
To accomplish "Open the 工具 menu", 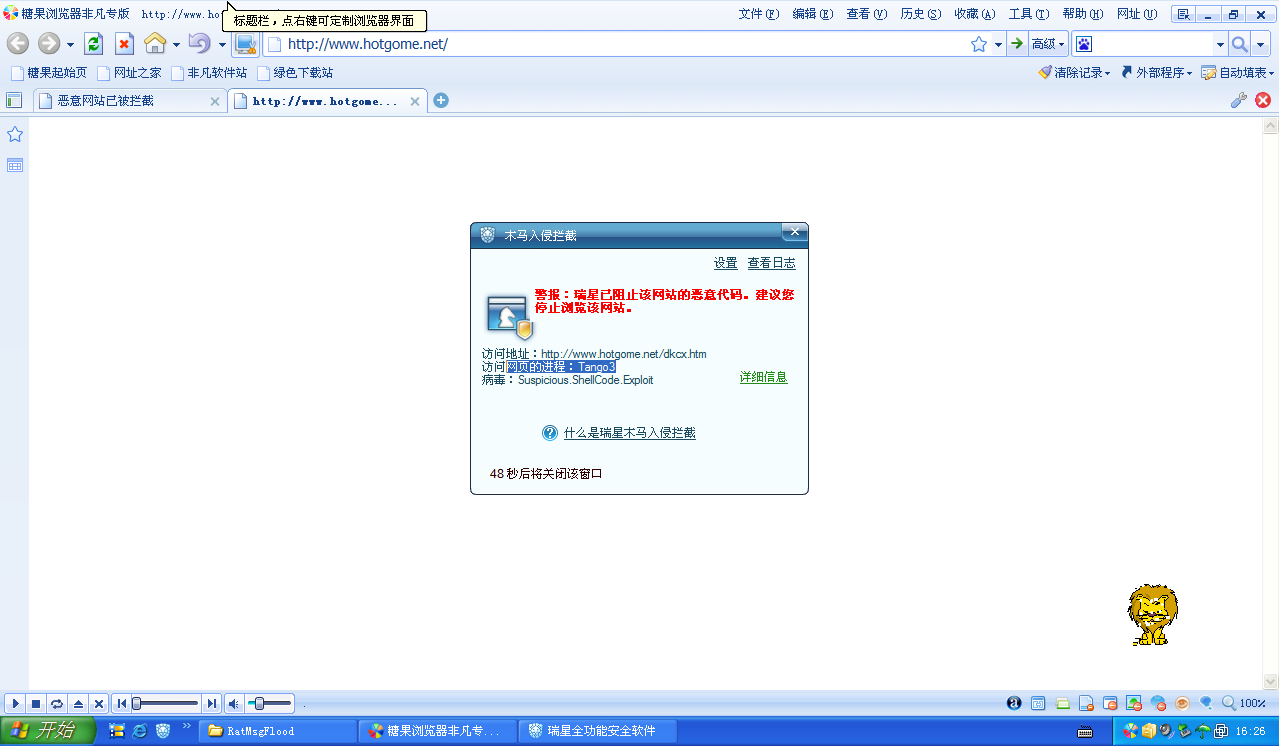I will coord(1028,14).
